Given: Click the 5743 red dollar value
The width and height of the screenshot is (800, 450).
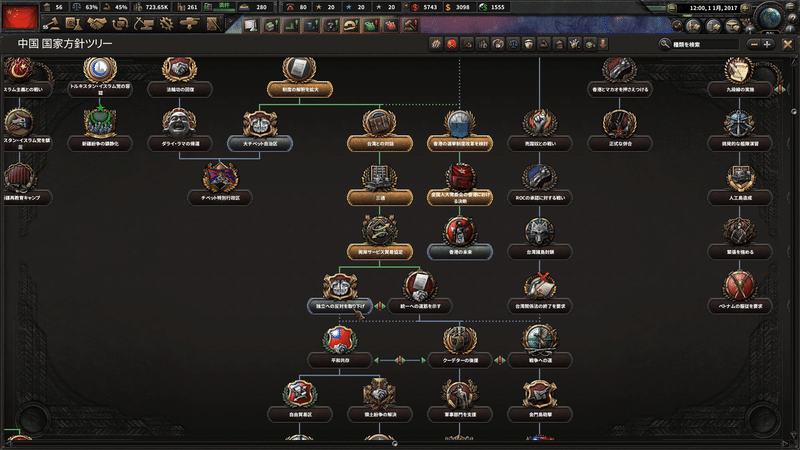Looking at the screenshot, I should pyautogui.click(x=430, y=7).
